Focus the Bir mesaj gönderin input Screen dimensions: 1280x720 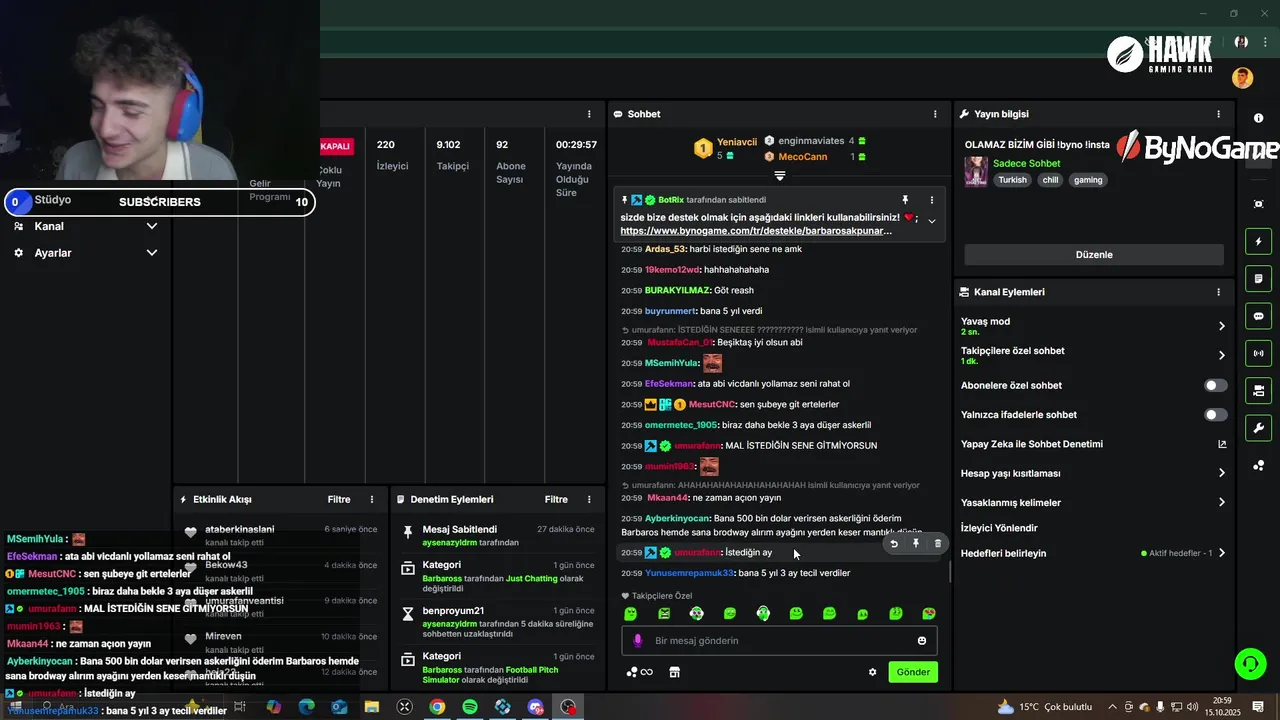779,641
